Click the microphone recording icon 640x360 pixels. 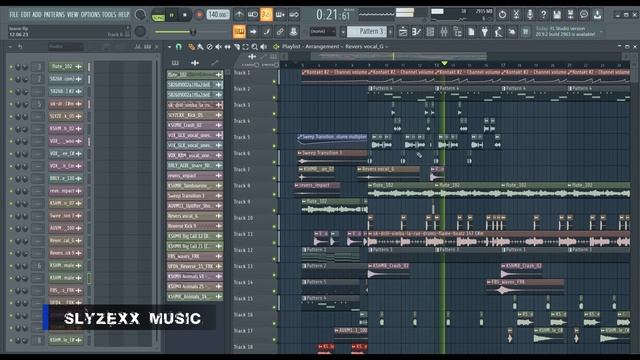pyautogui.click(x=530, y=15)
